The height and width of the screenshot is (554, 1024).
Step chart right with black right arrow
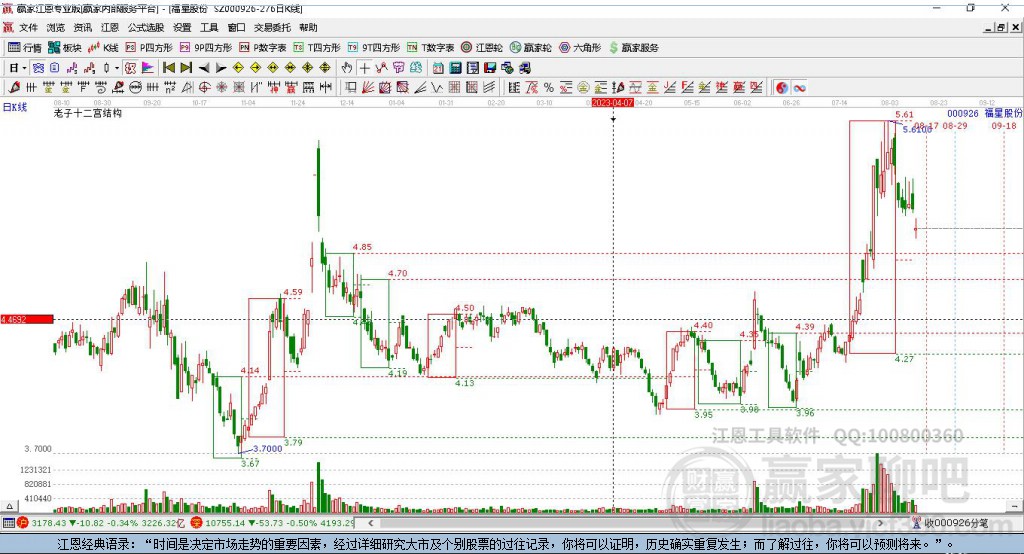click(221, 68)
